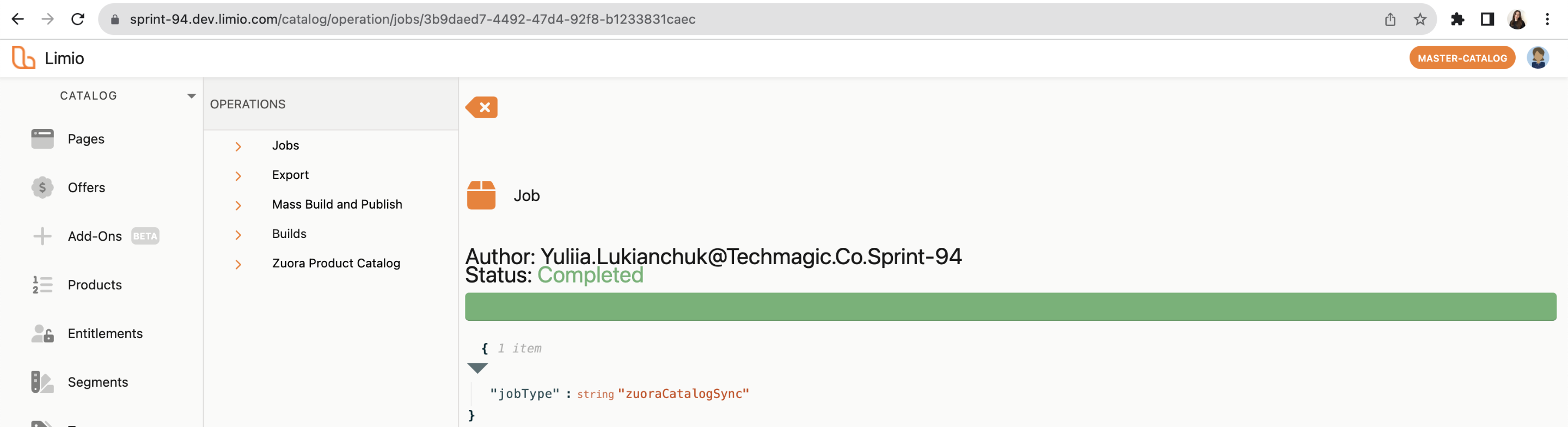1568x427 pixels.
Task: Open the CATALOG dropdown arrow
Action: (x=191, y=96)
